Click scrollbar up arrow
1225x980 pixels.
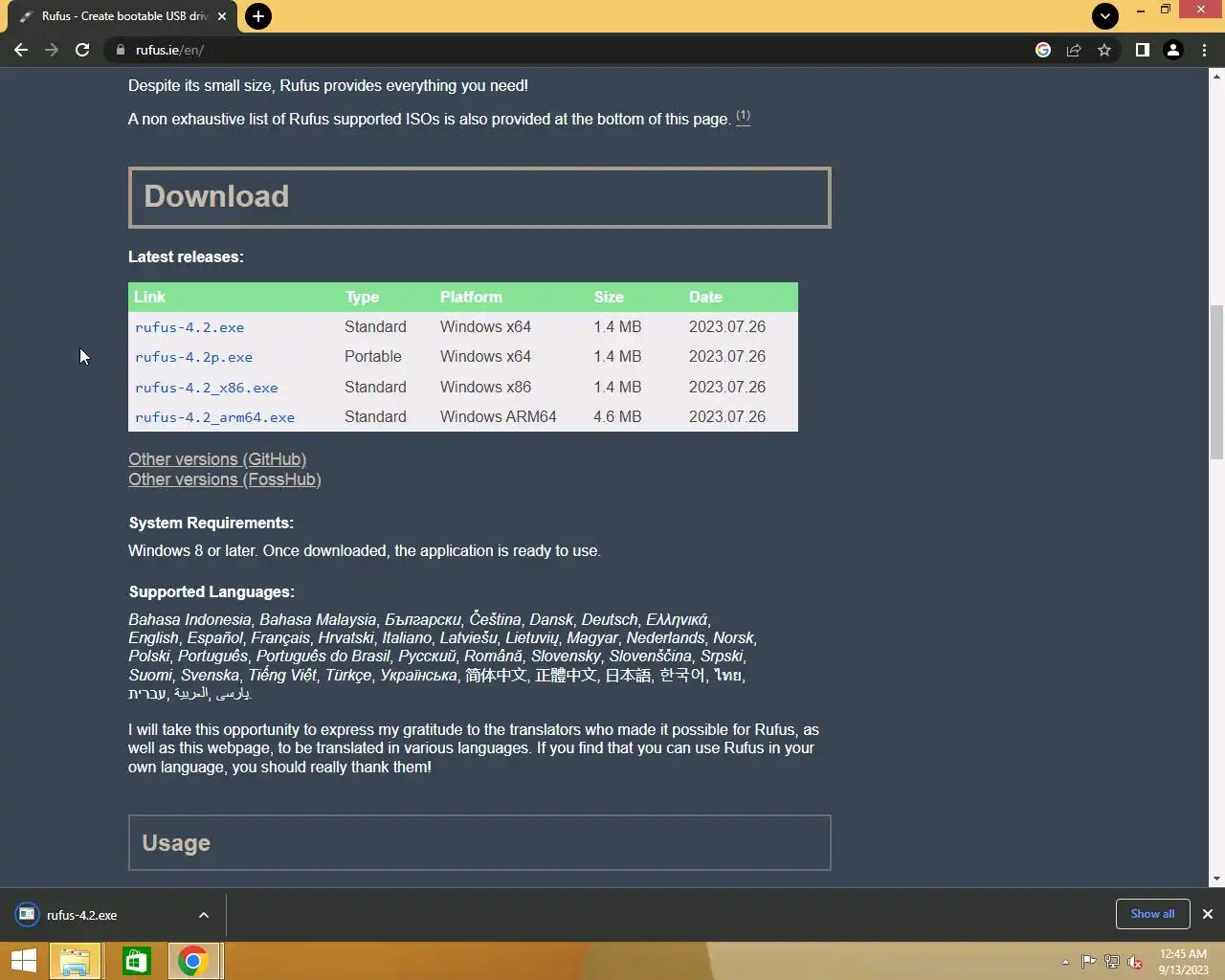[1216, 76]
